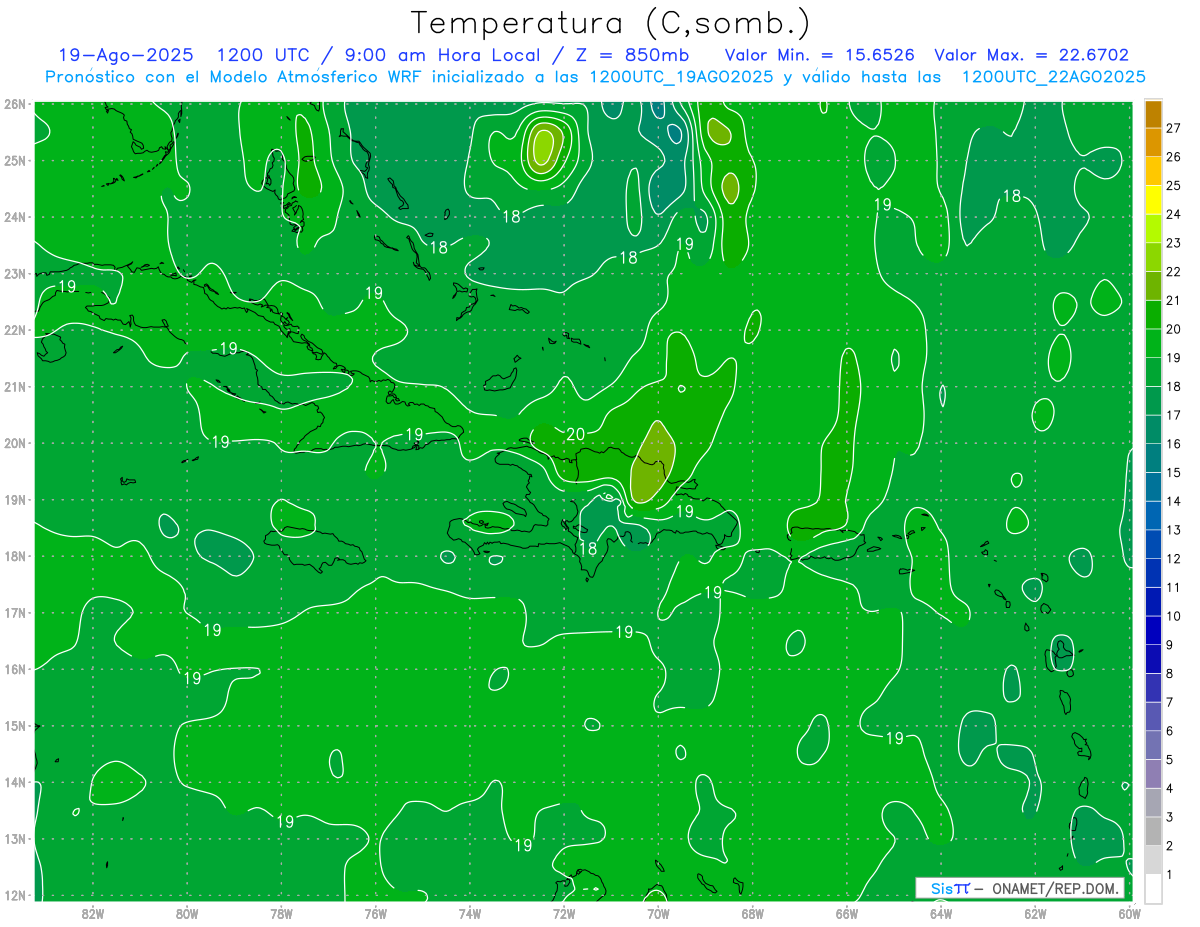Click the 'Sisπ – ONAMET/REP.DOM.' credit box
The image size is (1200, 927).
[1020, 888]
